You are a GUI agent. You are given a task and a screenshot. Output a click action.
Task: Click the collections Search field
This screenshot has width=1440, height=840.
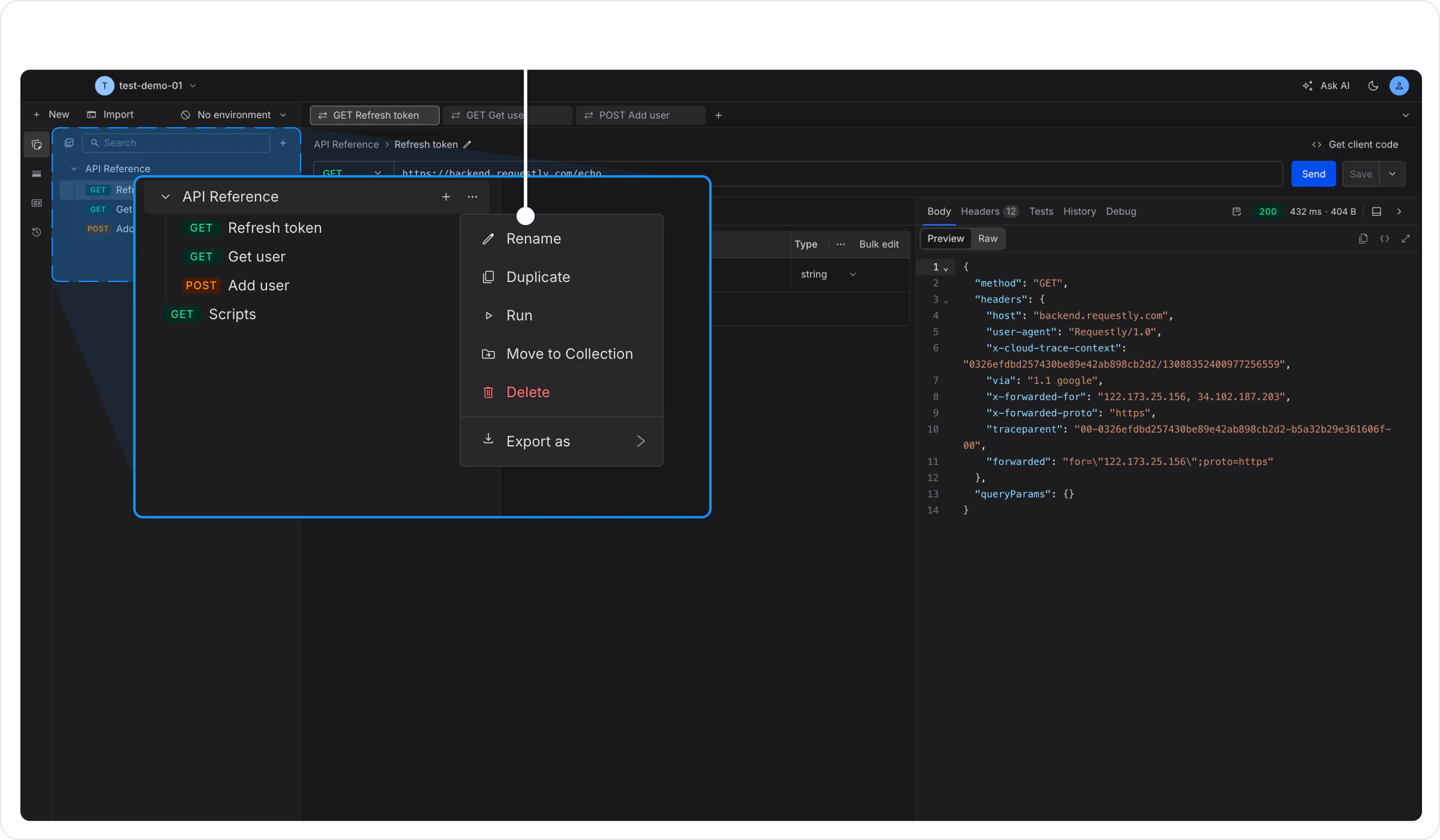(x=177, y=143)
